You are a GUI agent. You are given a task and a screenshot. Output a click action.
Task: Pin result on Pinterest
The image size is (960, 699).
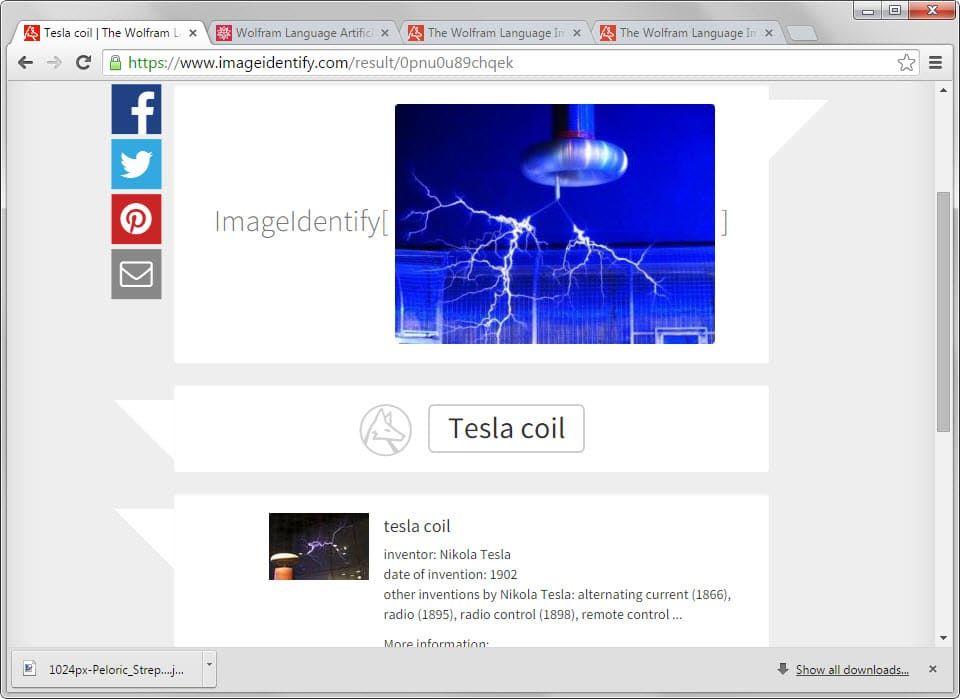point(136,219)
